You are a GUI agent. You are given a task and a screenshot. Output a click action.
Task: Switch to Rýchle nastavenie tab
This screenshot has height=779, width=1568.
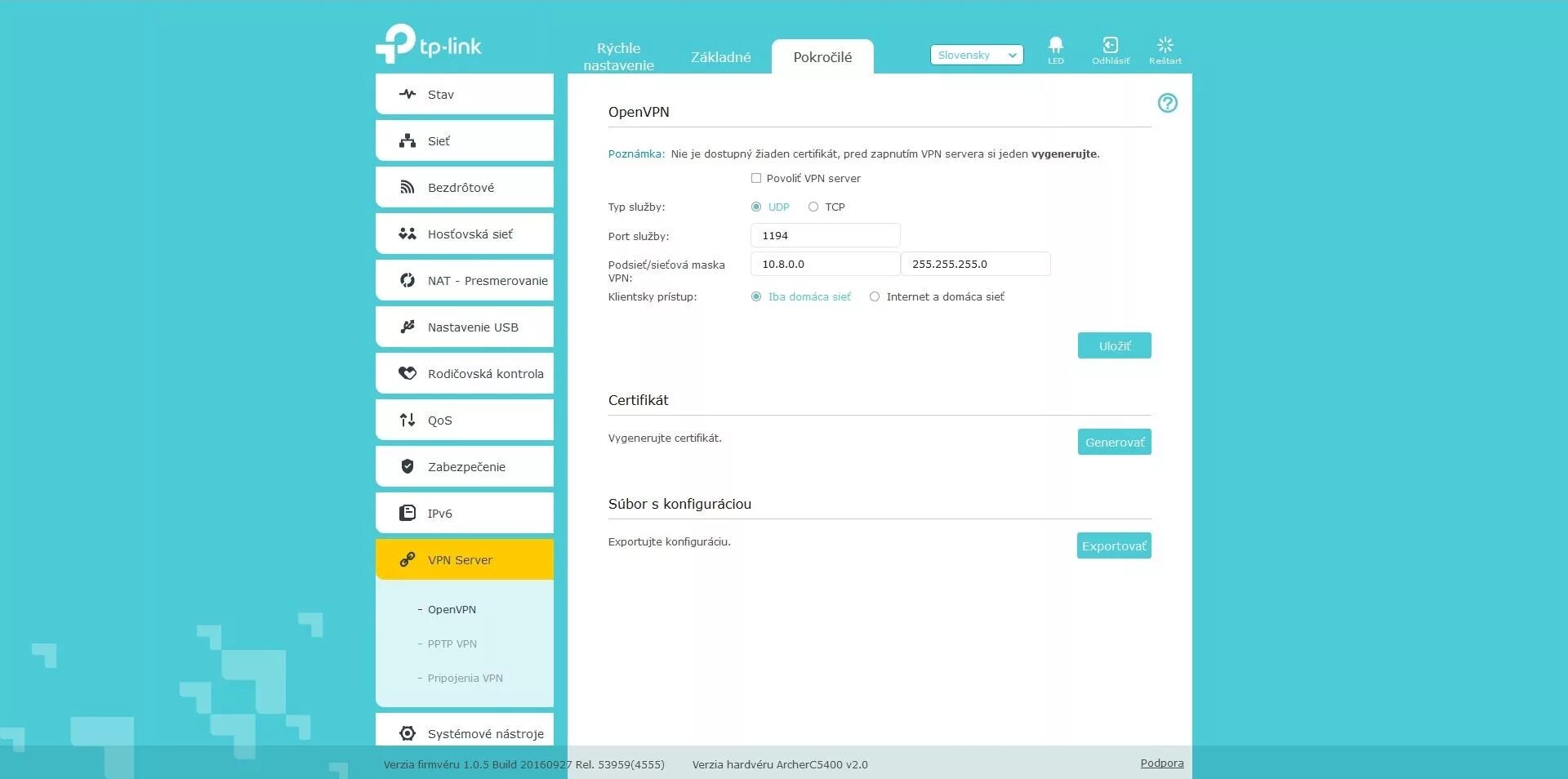click(x=618, y=56)
